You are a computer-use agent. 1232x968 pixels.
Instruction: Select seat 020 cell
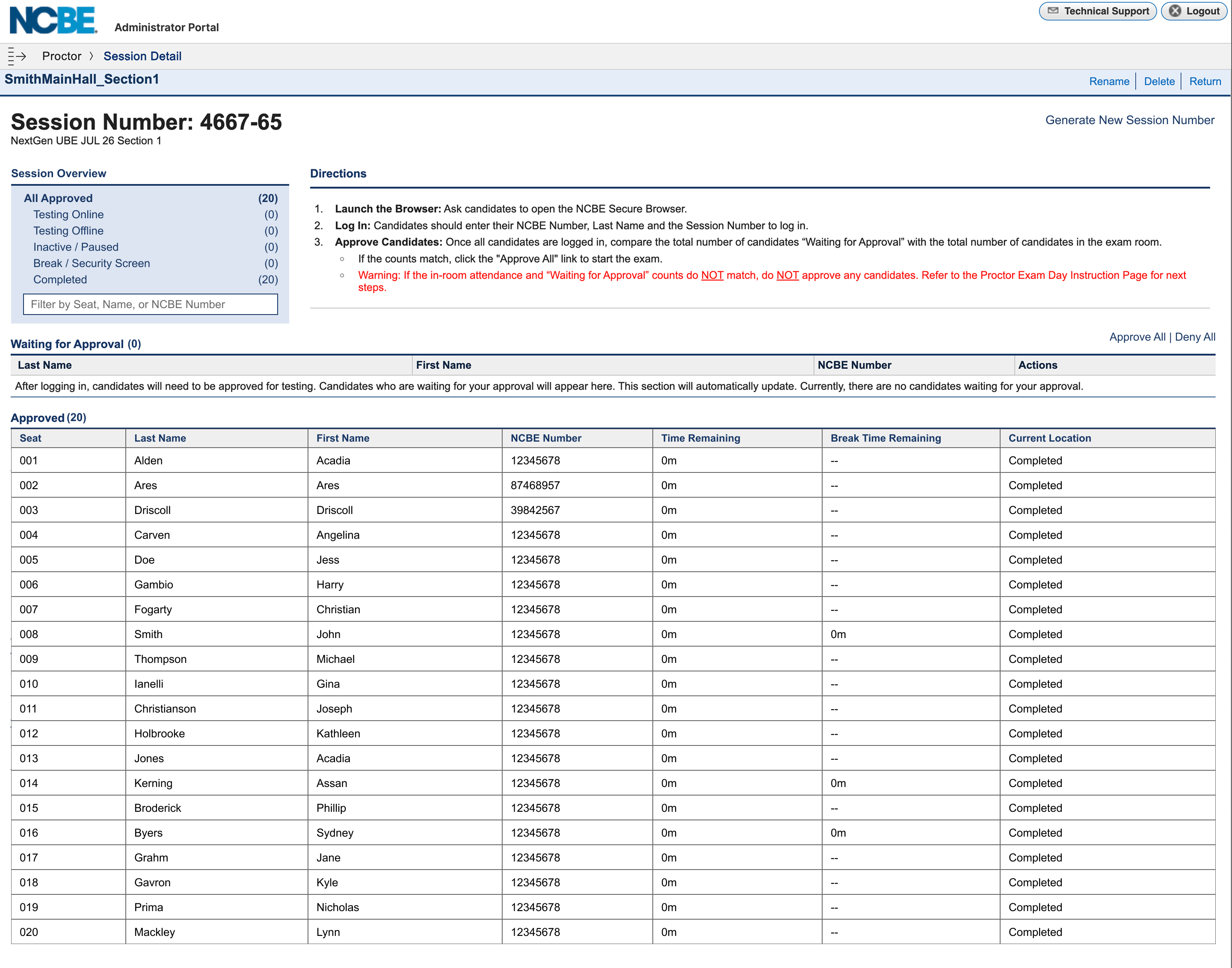pyautogui.click(x=68, y=932)
